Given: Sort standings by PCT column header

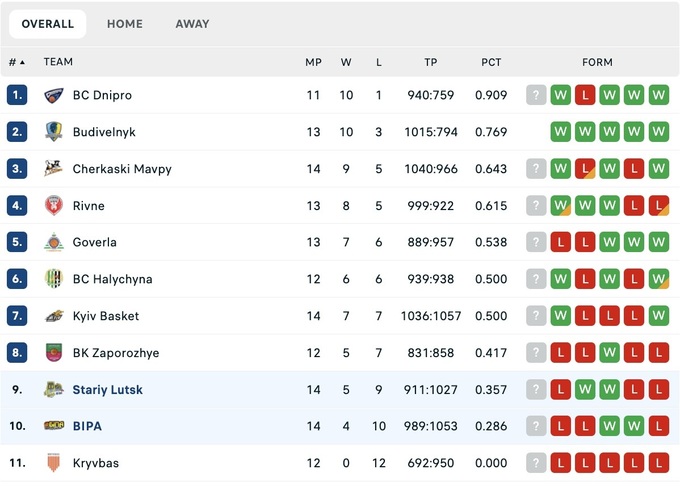Looking at the screenshot, I should (491, 62).
